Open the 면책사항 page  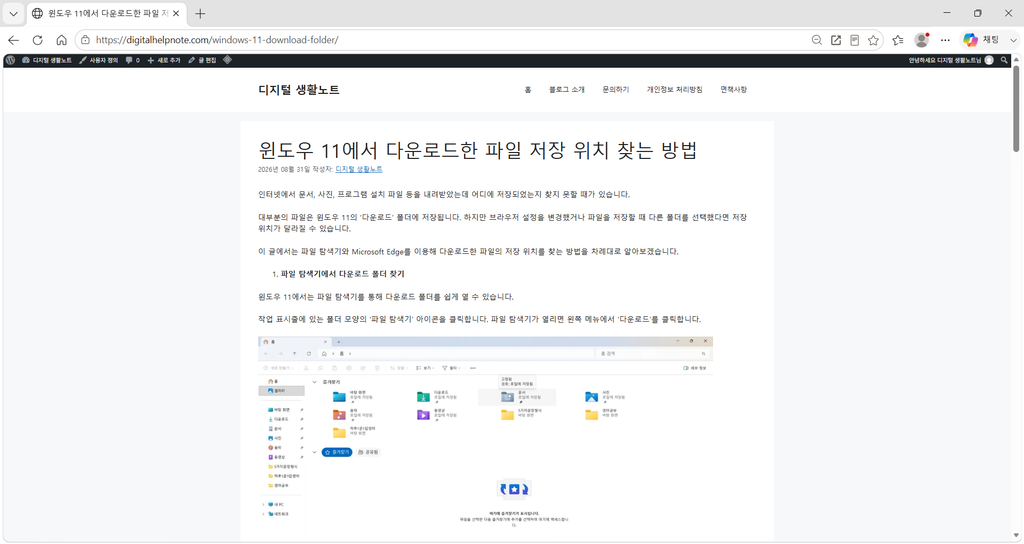(733, 89)
